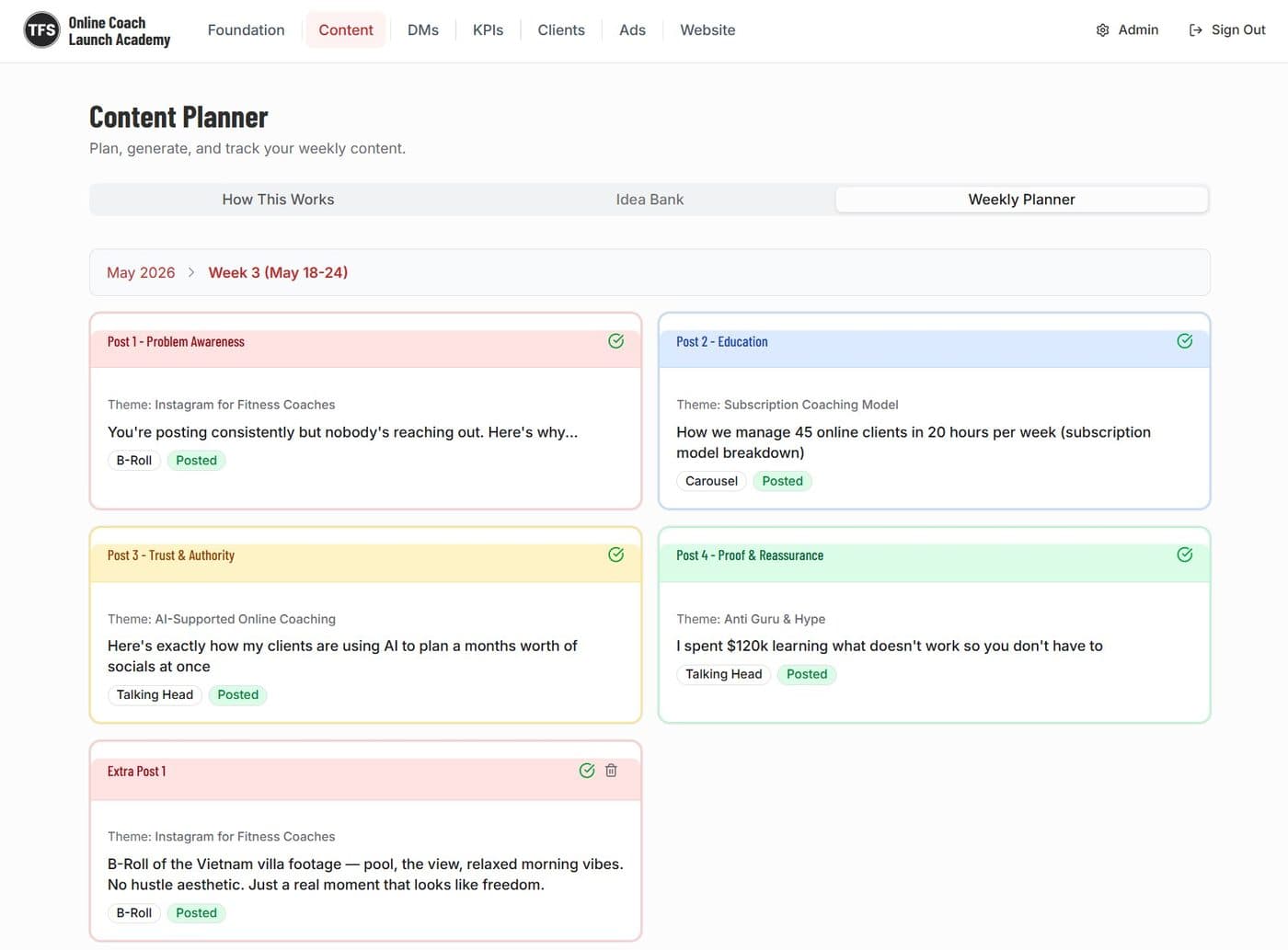
Task: Toggle posted checkmark on Post 2 card
Action: (1184, 341)
